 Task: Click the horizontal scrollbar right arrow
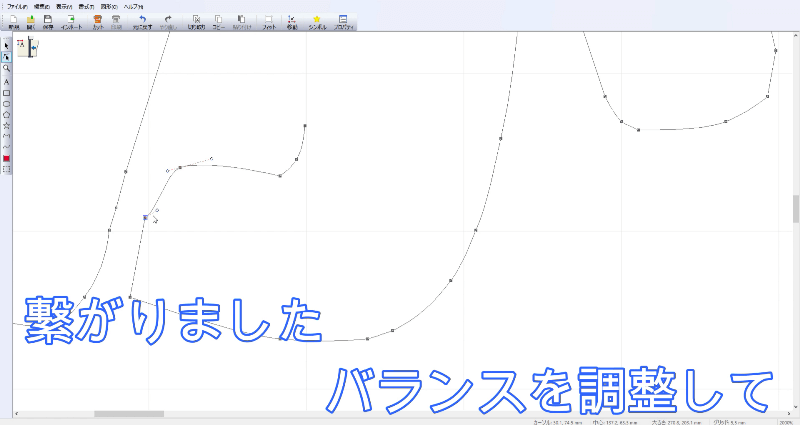(x=789, y=414)
